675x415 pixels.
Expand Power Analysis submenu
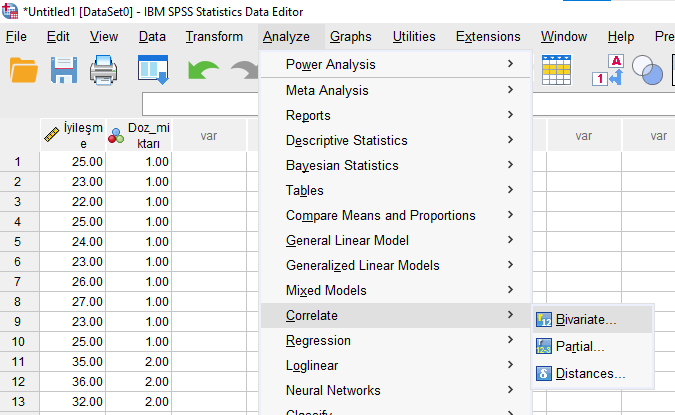(x=396, y=64)
